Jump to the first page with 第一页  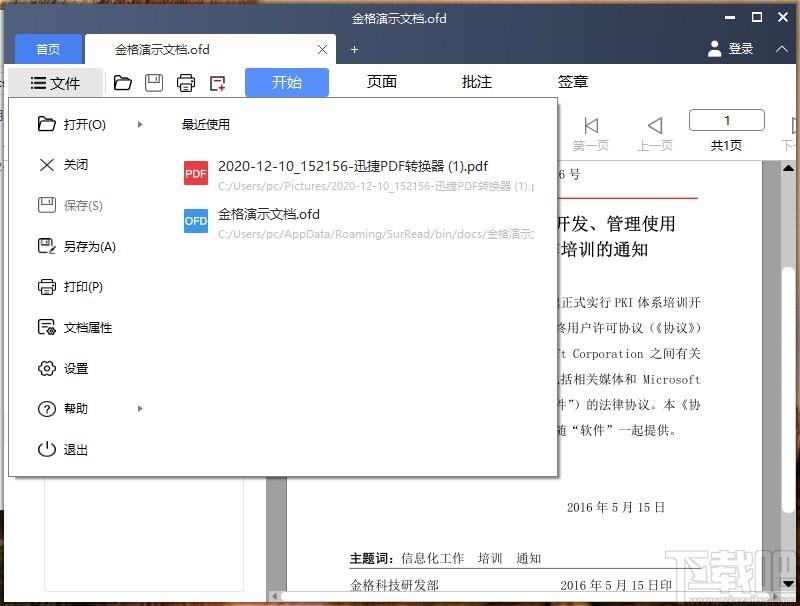pyautogui.click(x=590, y=134)
